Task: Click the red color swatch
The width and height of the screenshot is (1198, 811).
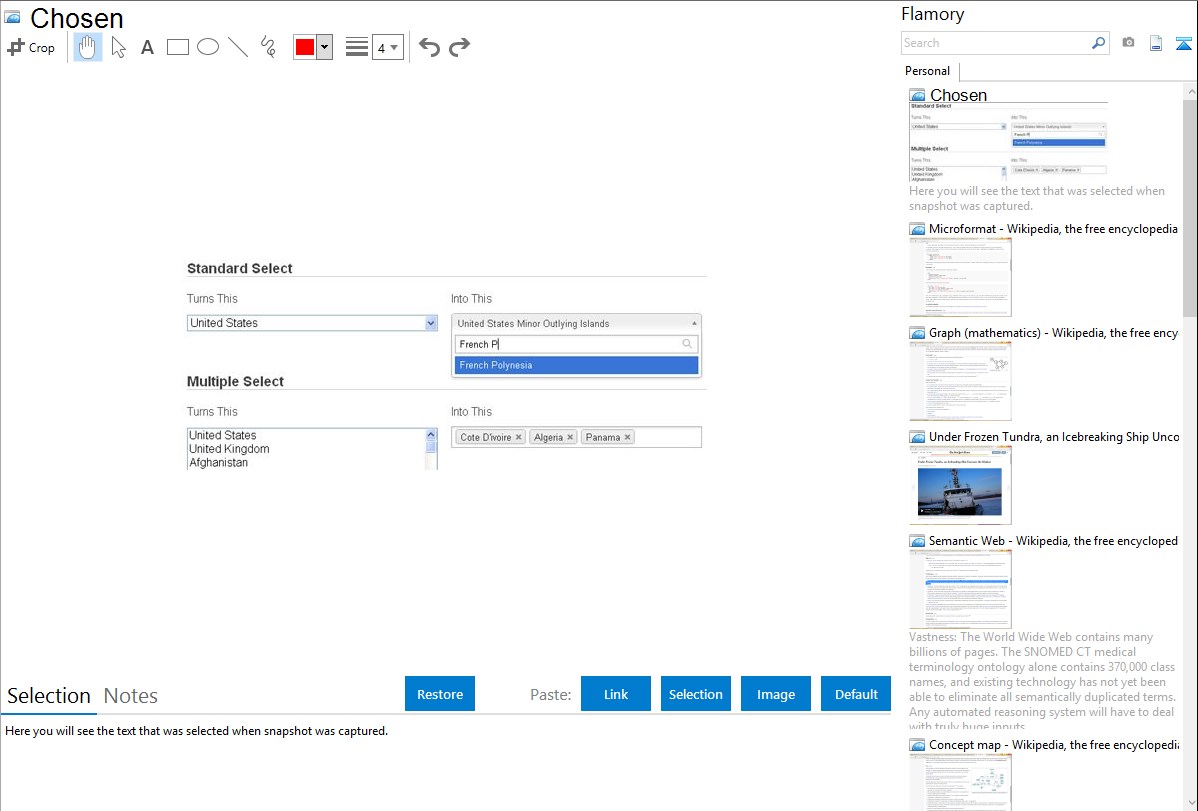Action: pyautogui.click(x=305, y=47)
